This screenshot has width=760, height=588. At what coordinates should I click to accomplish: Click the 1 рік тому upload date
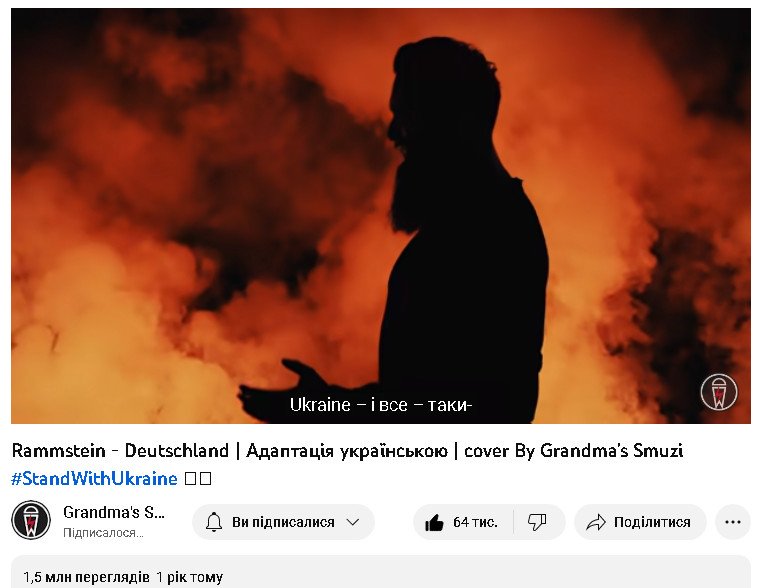tap(190, 577)
